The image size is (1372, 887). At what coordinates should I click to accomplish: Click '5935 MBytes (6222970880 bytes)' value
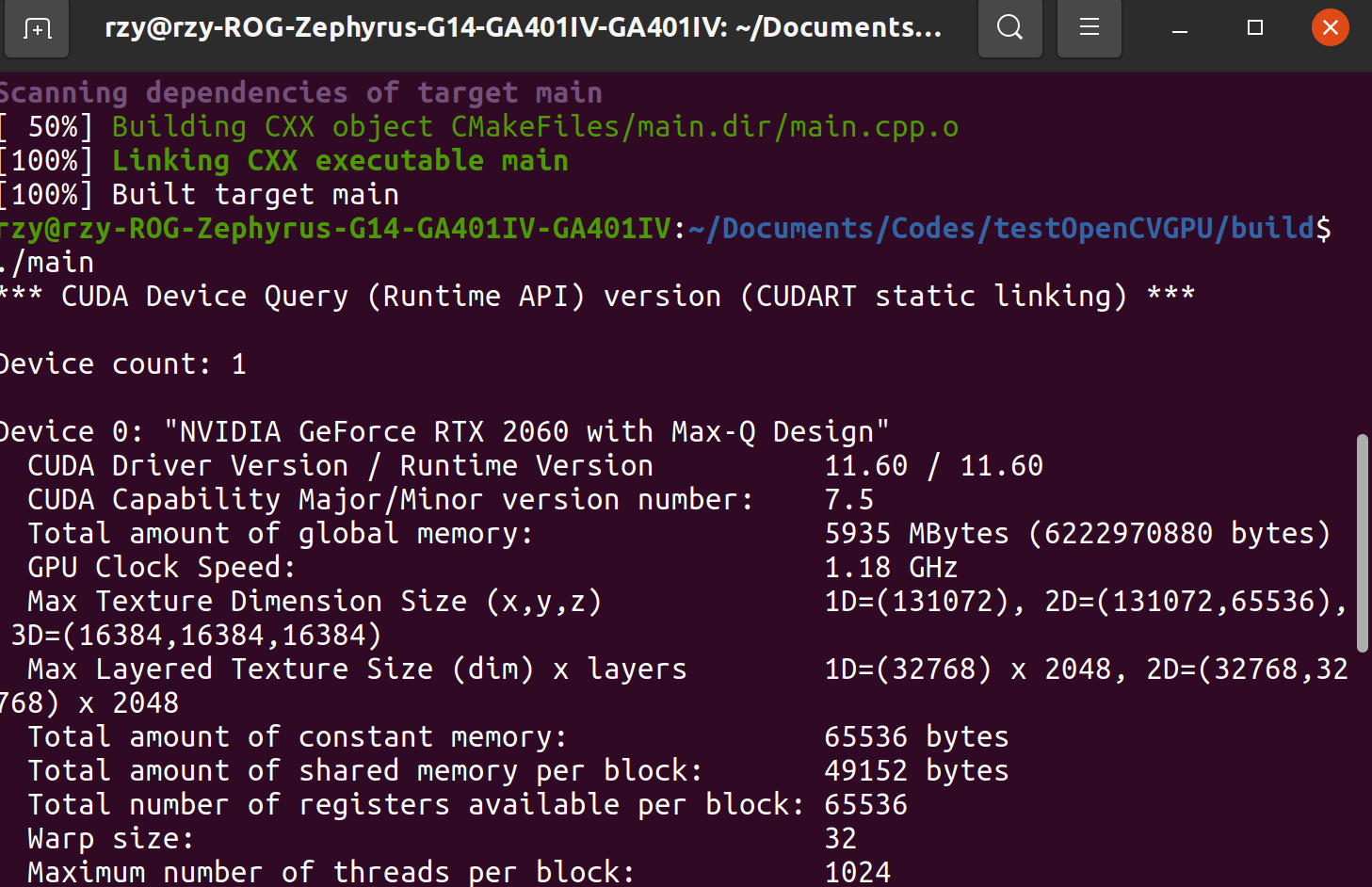tap(1077, 533)
